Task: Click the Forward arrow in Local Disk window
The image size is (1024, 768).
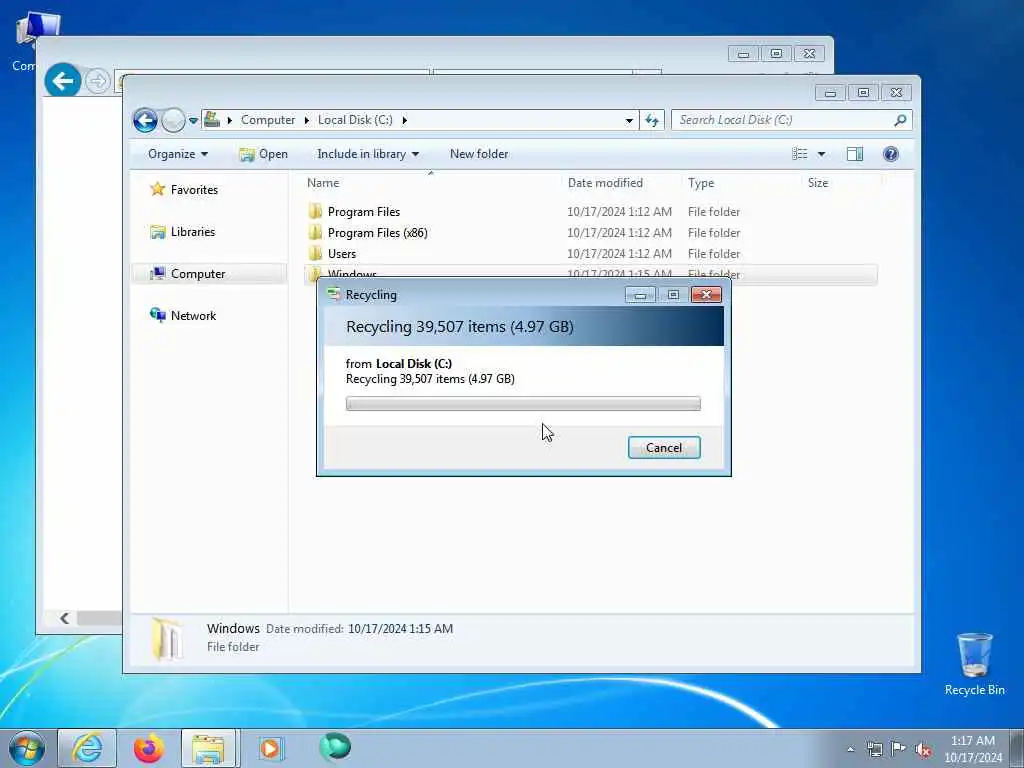Action: coord(173,120)
